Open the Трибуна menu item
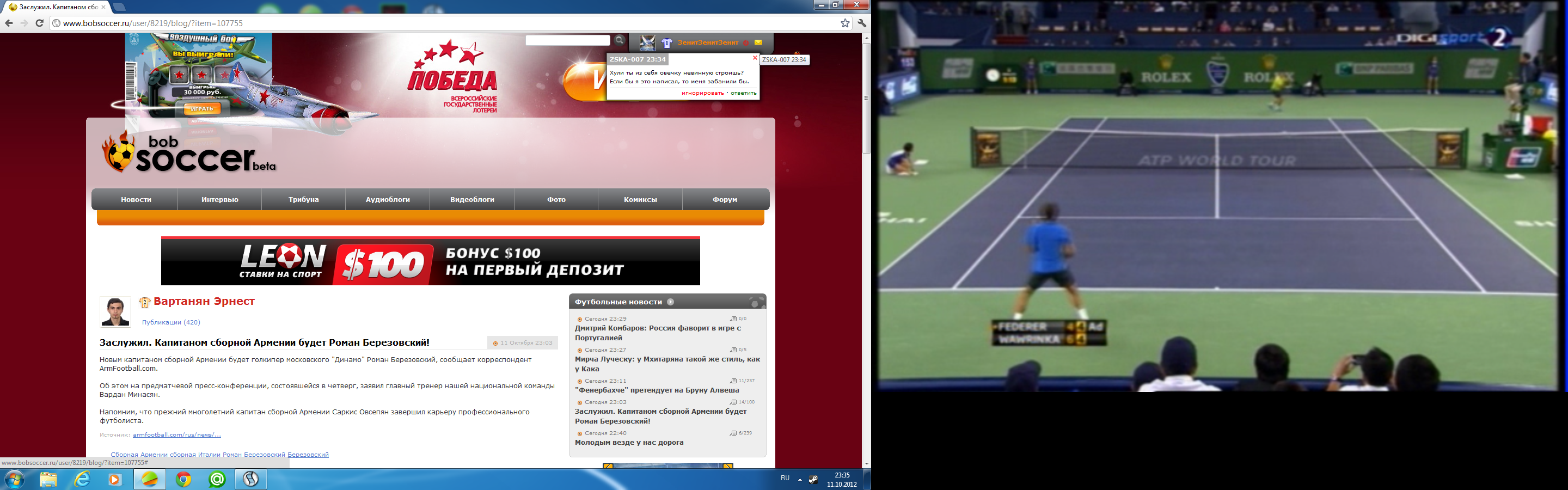 coord(304,200)
